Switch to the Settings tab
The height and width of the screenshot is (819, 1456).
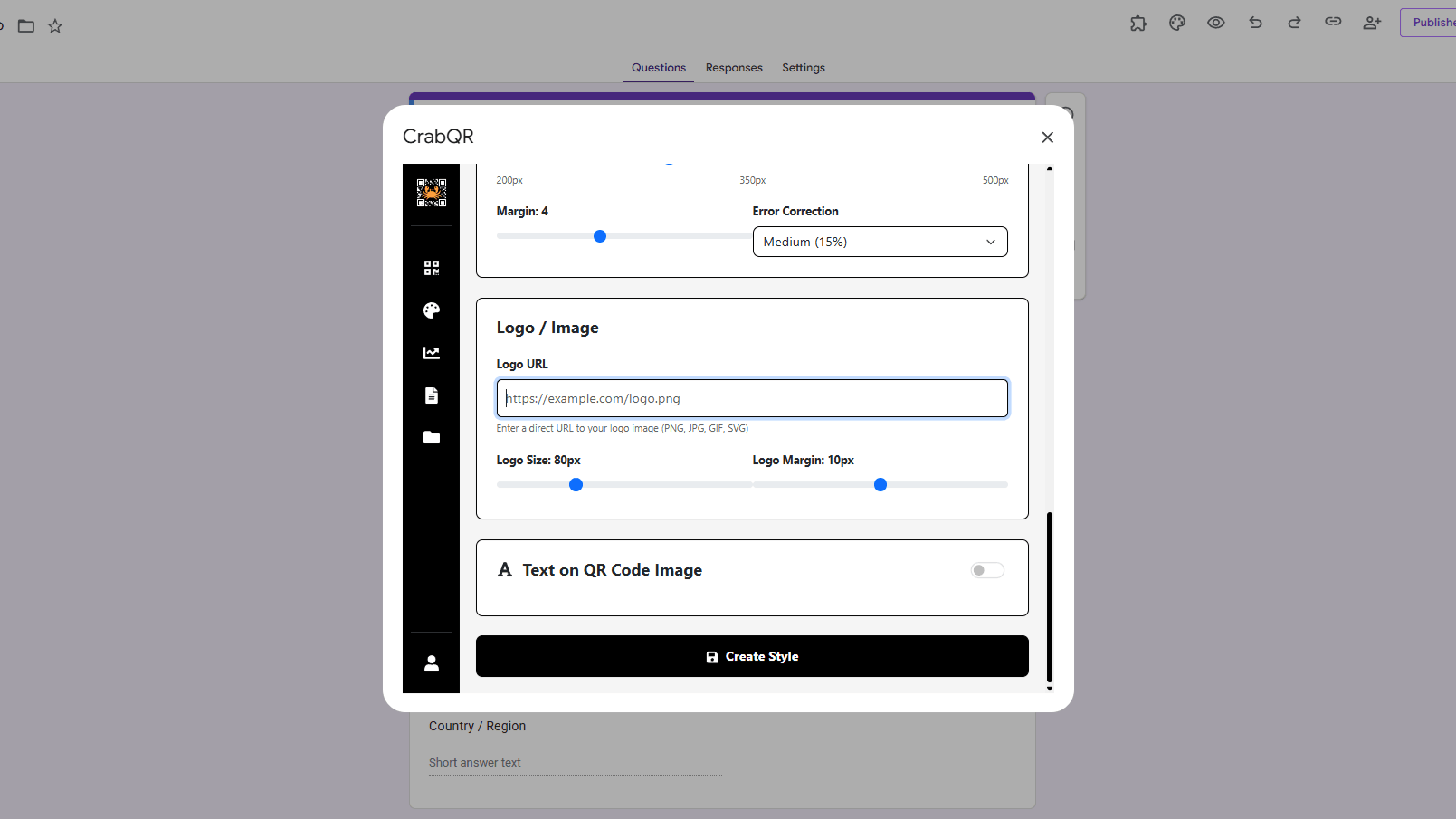click(x=803, y=68)
